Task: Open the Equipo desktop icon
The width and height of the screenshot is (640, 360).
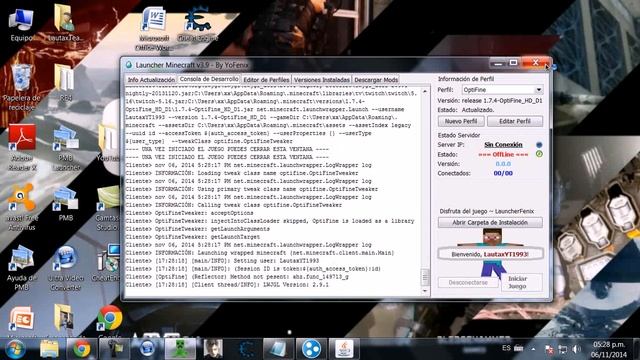Action: [21, 24]
